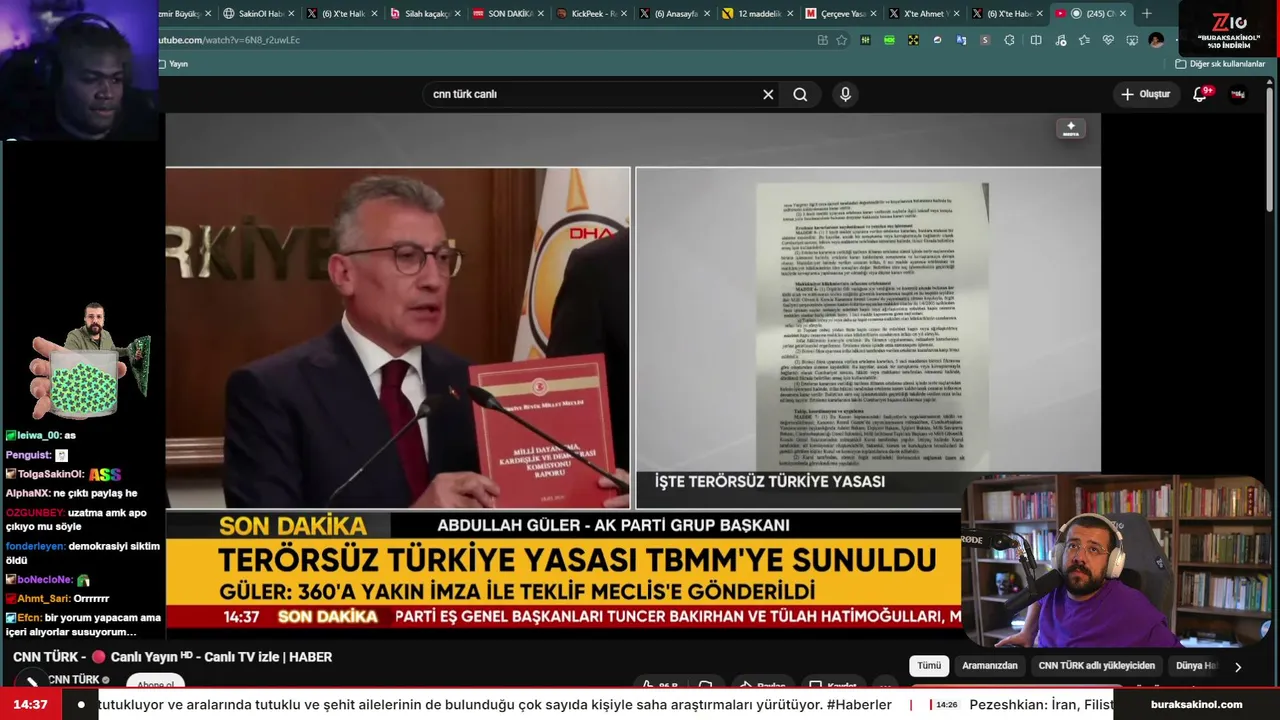Close the 'SON DAKİKA' browser tab
The width and height of the screenshot is (1280, 720).
click(541, 14)
